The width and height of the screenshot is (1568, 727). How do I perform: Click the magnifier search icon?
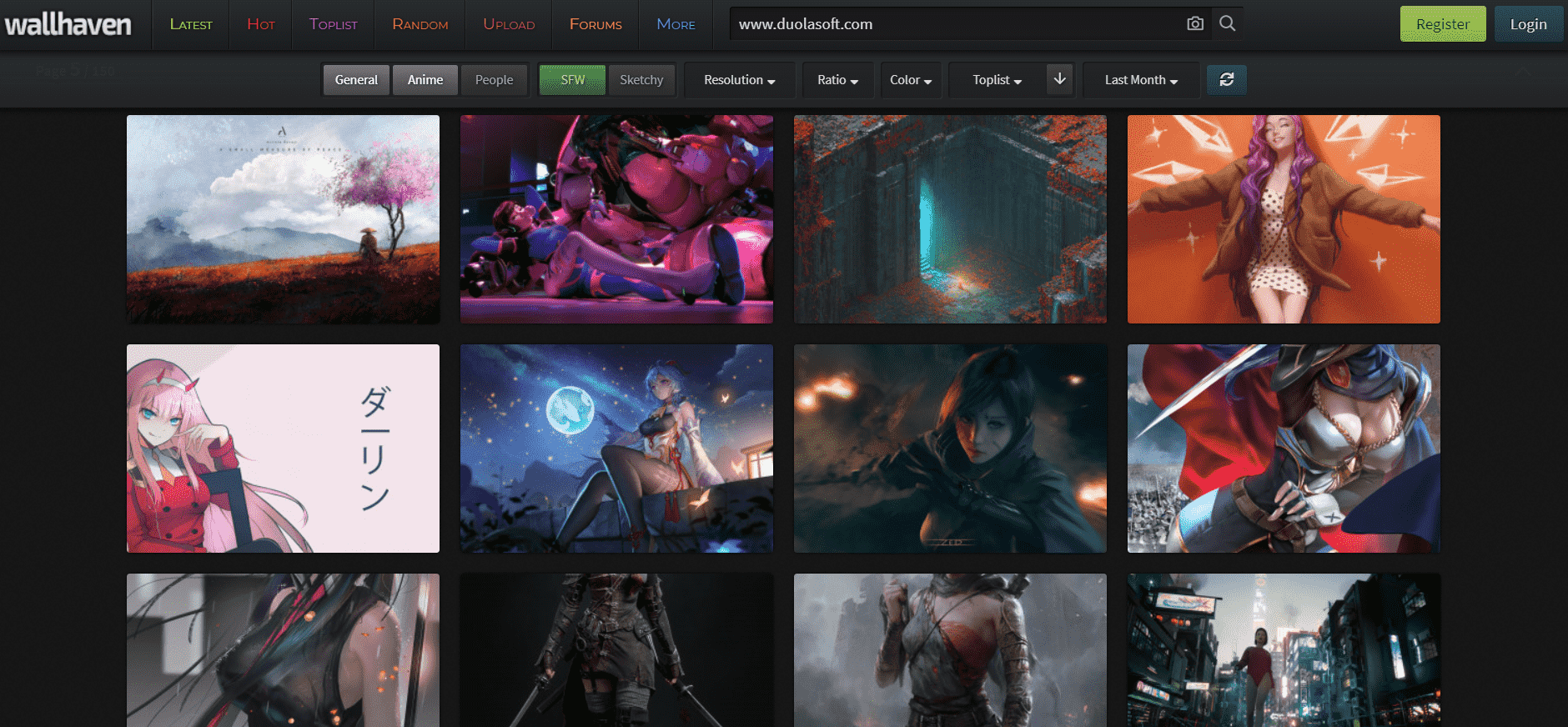point(1227,23)
